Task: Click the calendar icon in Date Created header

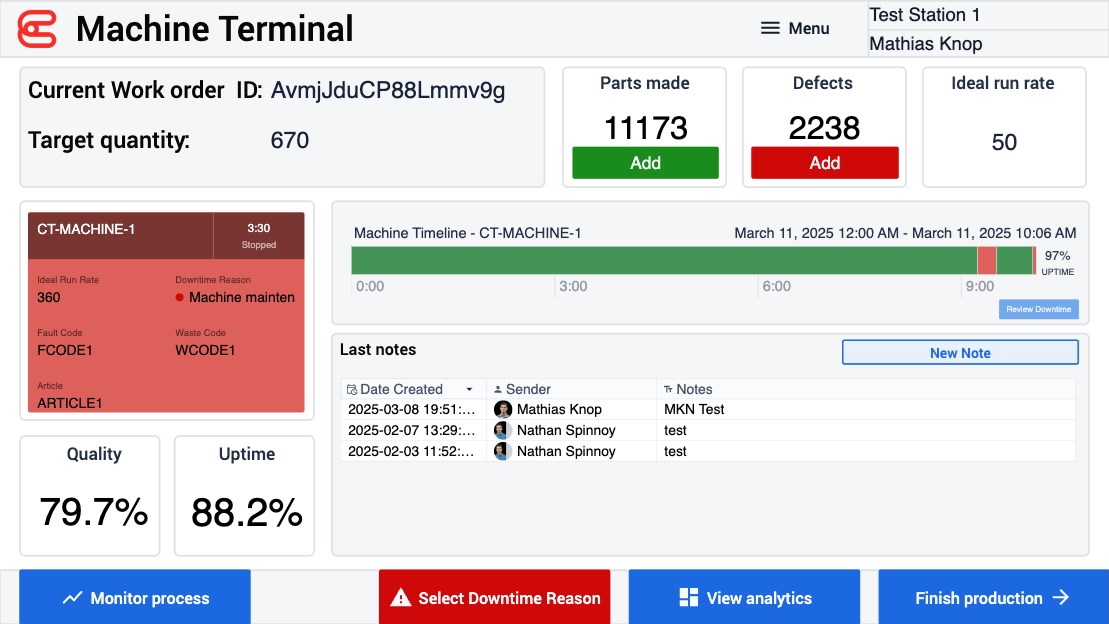Action: 351,389
